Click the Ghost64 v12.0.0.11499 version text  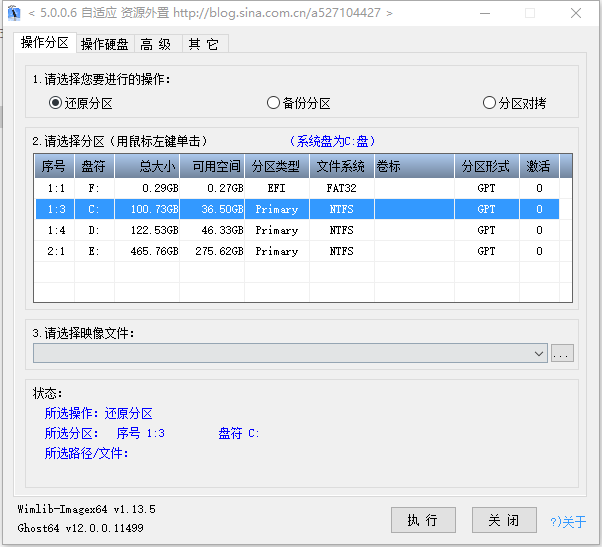pyautogui.click(x=80, y=528)
